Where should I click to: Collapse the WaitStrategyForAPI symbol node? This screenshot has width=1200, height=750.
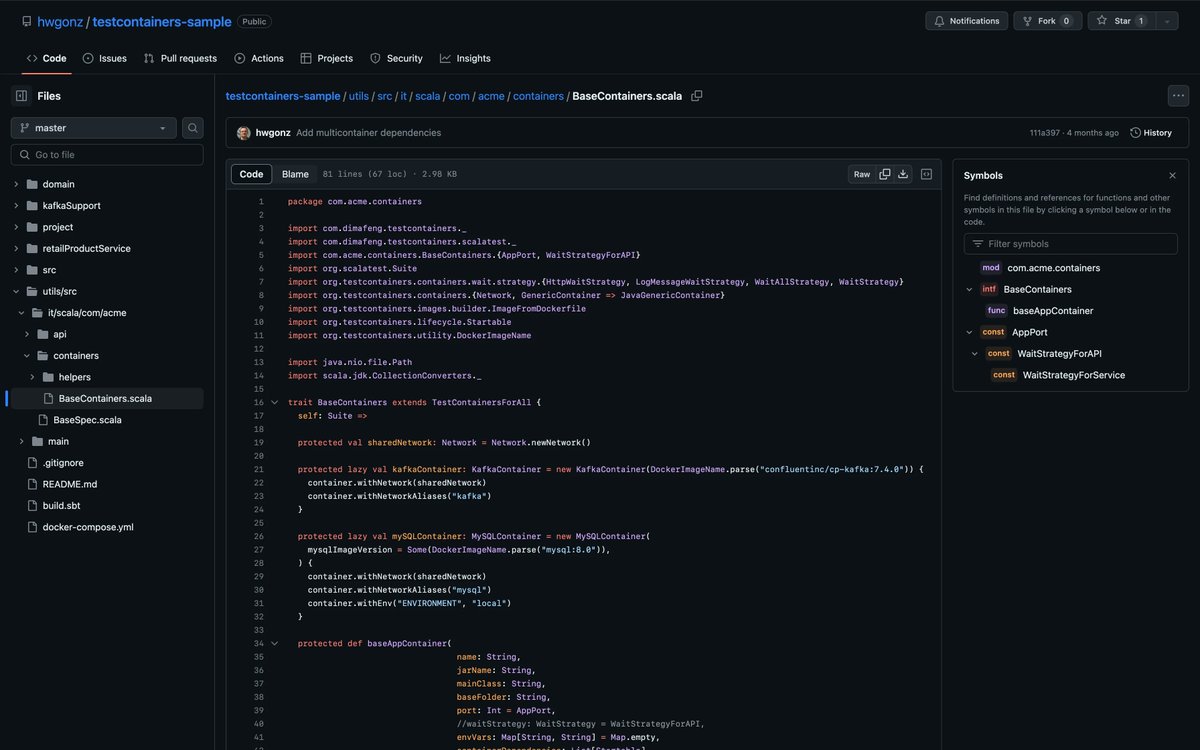975,354
